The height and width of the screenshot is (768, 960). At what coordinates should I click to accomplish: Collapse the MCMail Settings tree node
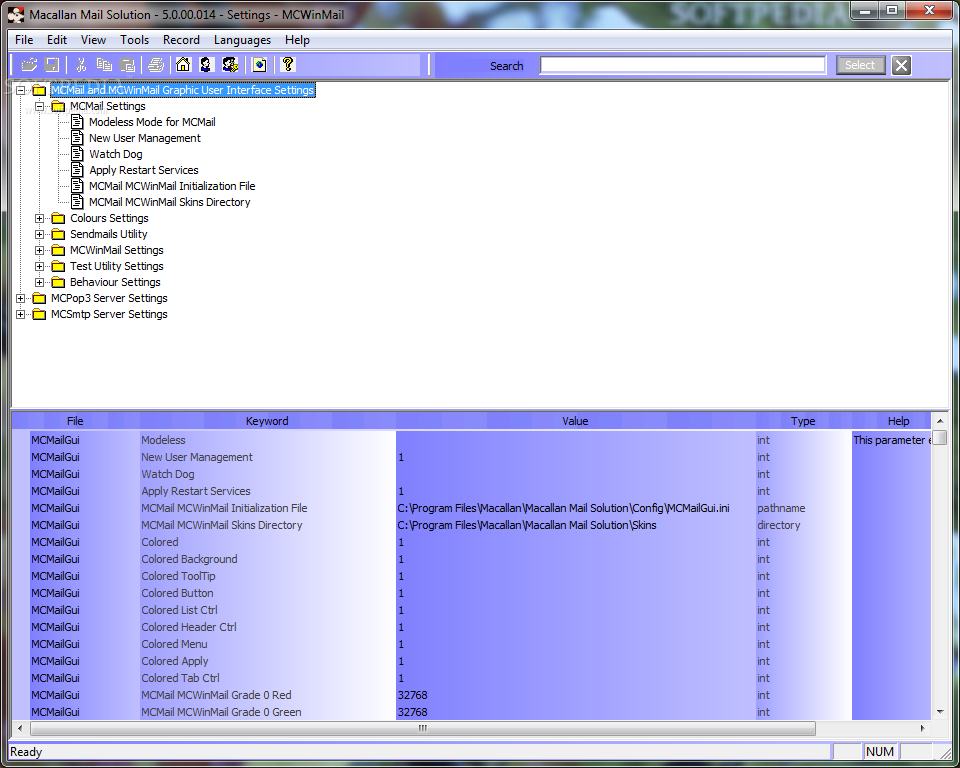tap(40, 107)
